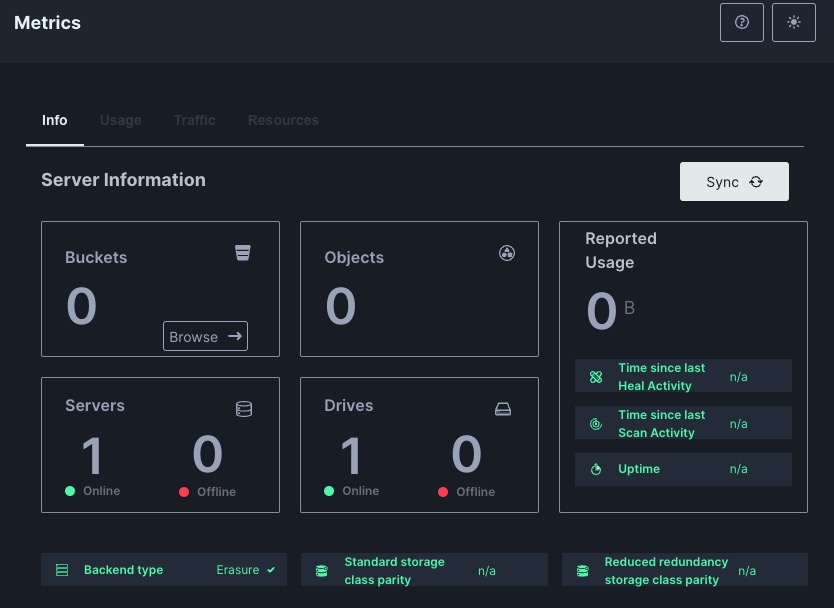Return to the Info tab
This screenshot has height=608, width=834.
[x=55, y=120]
